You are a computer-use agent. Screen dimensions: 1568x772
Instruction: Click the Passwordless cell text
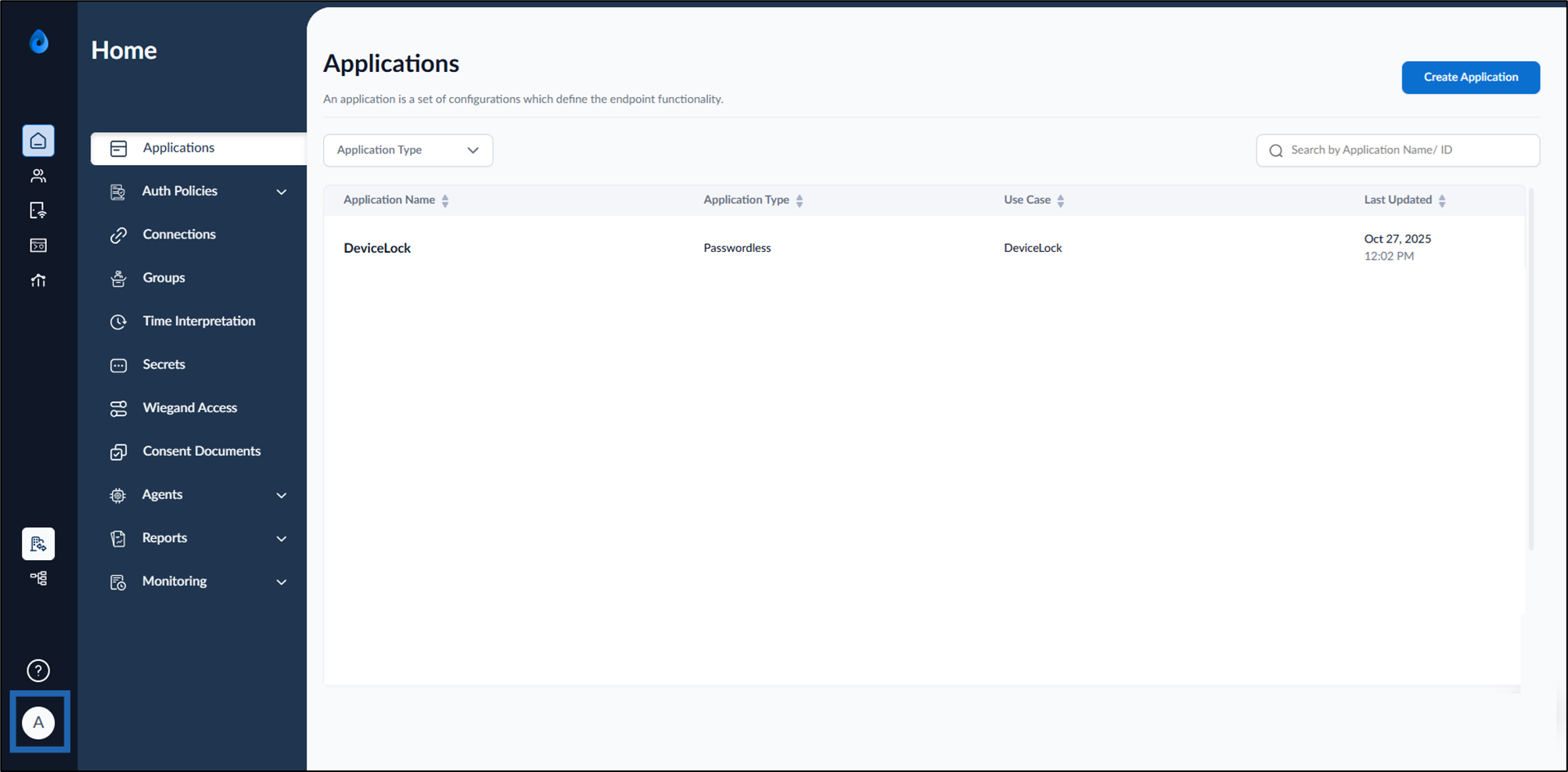tap(737, 248)
